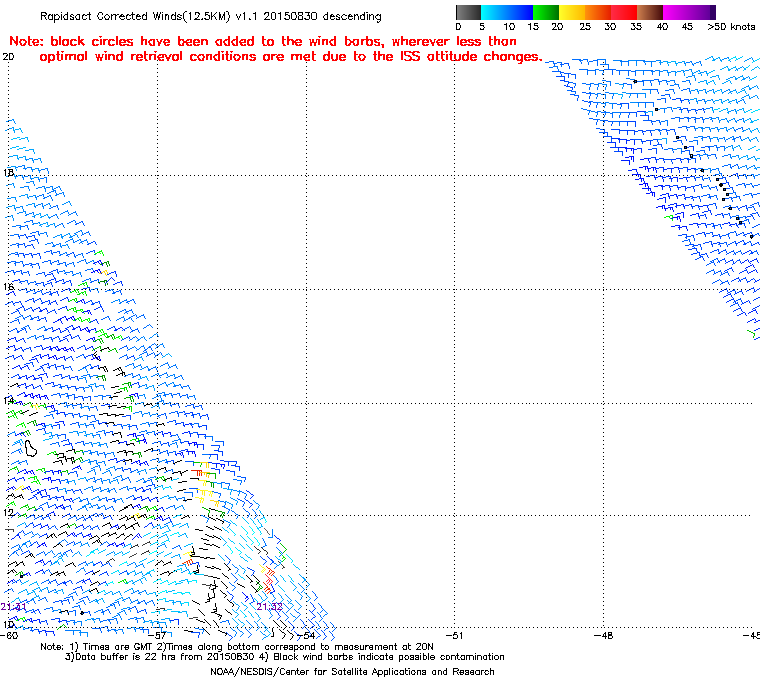This screenshot has width=760, height=688.
Task: Click the latitude label 12
Action: [8, 512]
